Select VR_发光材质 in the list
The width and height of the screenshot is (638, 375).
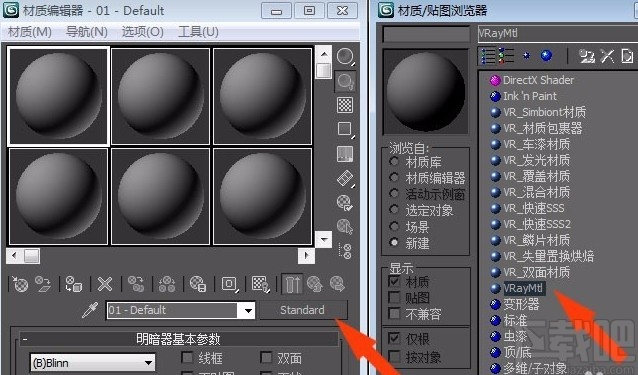(x=537, y=160)
